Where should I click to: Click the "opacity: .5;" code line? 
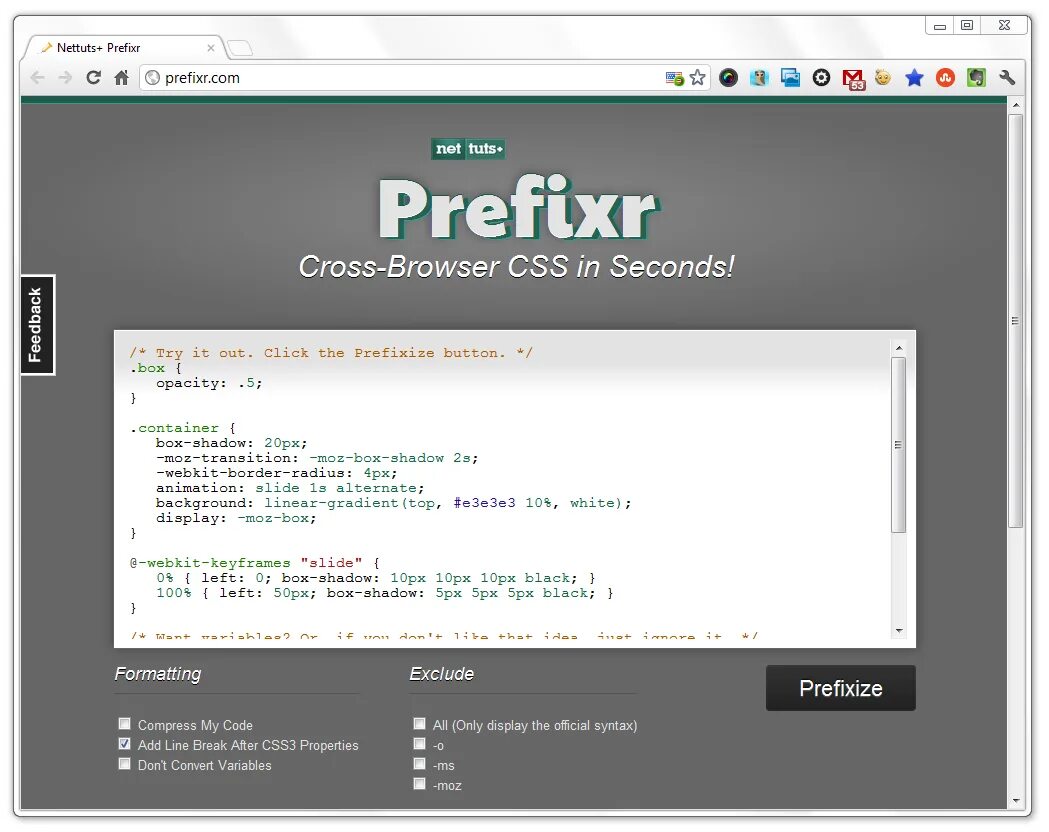[x=209, y=383]
